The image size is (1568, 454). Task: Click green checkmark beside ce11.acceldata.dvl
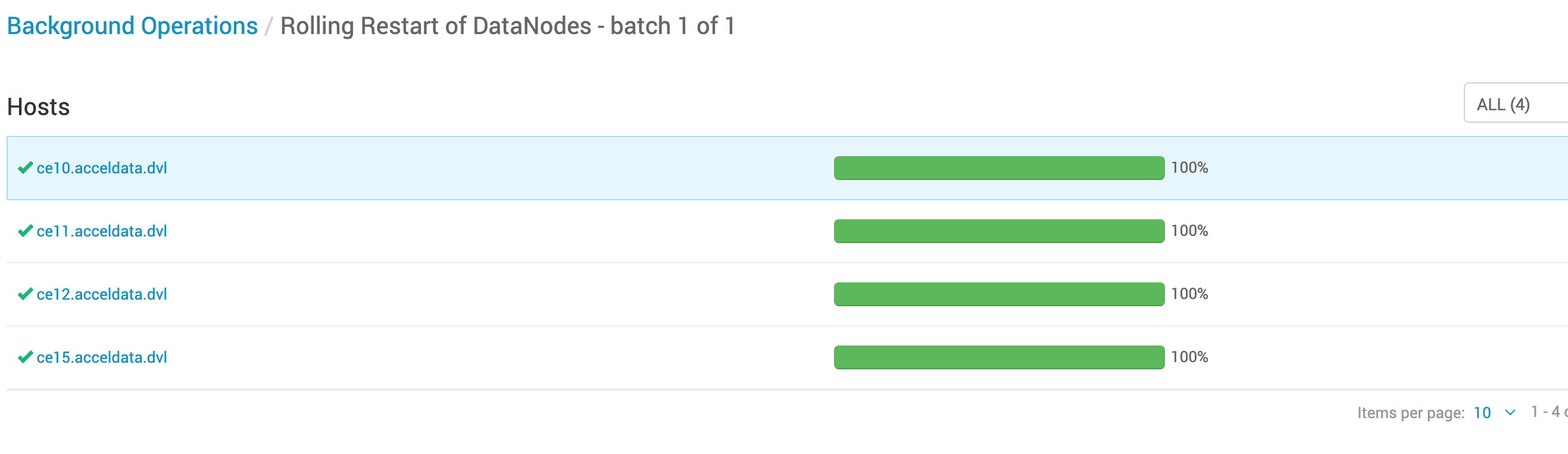click(25, 231)
